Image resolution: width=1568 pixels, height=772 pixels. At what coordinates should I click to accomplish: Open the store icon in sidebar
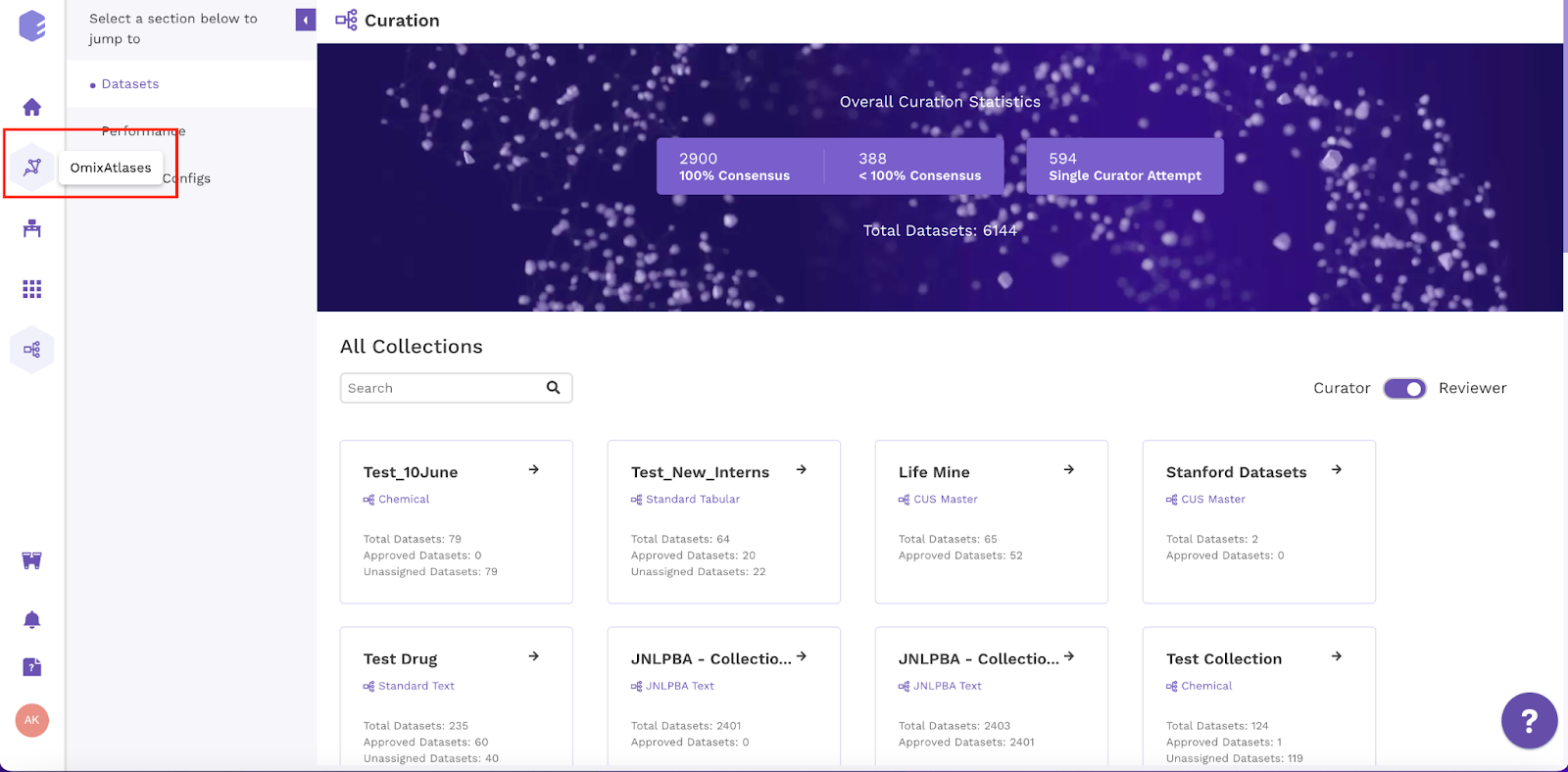point(32,560)
